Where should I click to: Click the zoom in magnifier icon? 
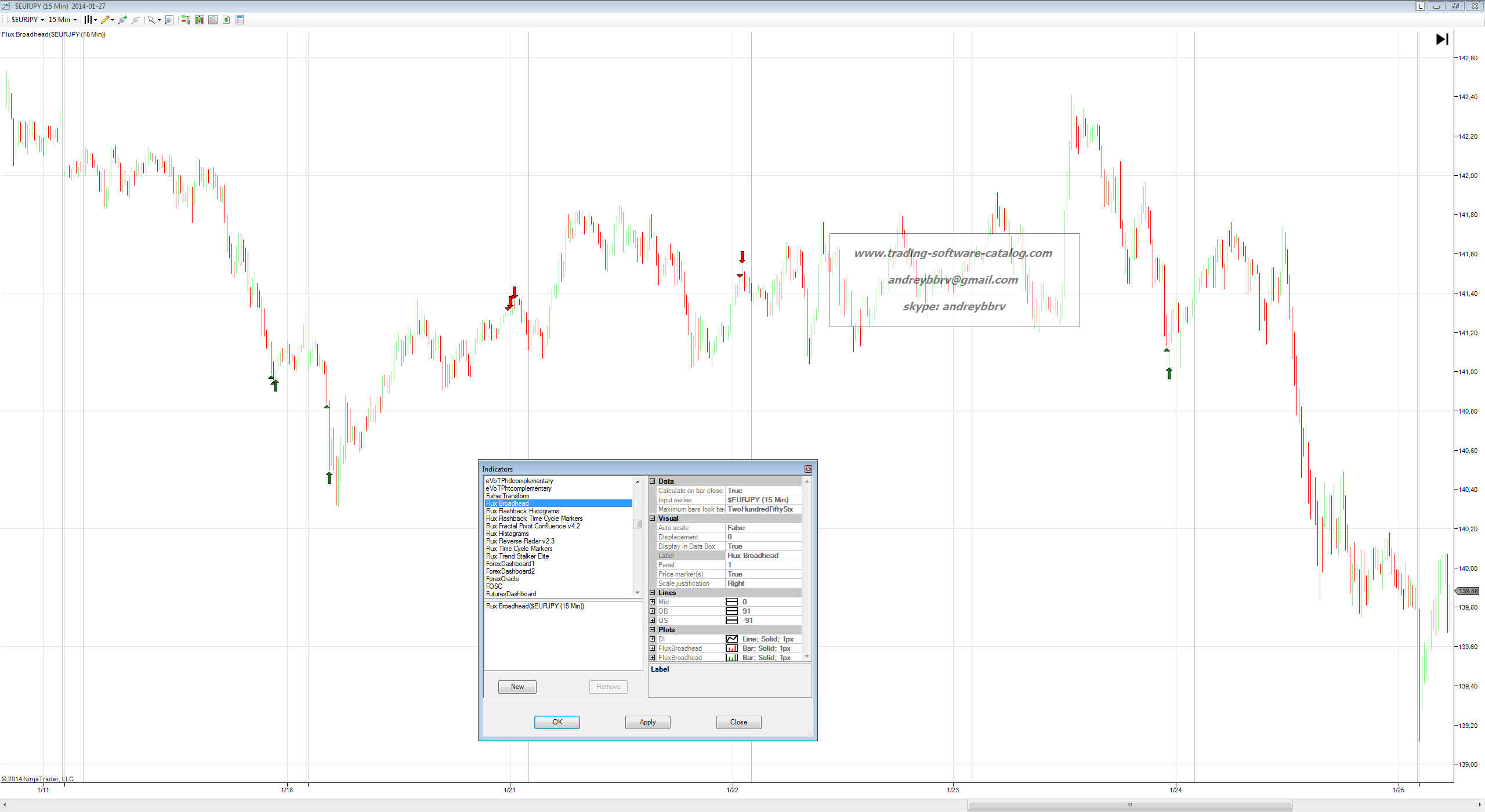(122, 20)
